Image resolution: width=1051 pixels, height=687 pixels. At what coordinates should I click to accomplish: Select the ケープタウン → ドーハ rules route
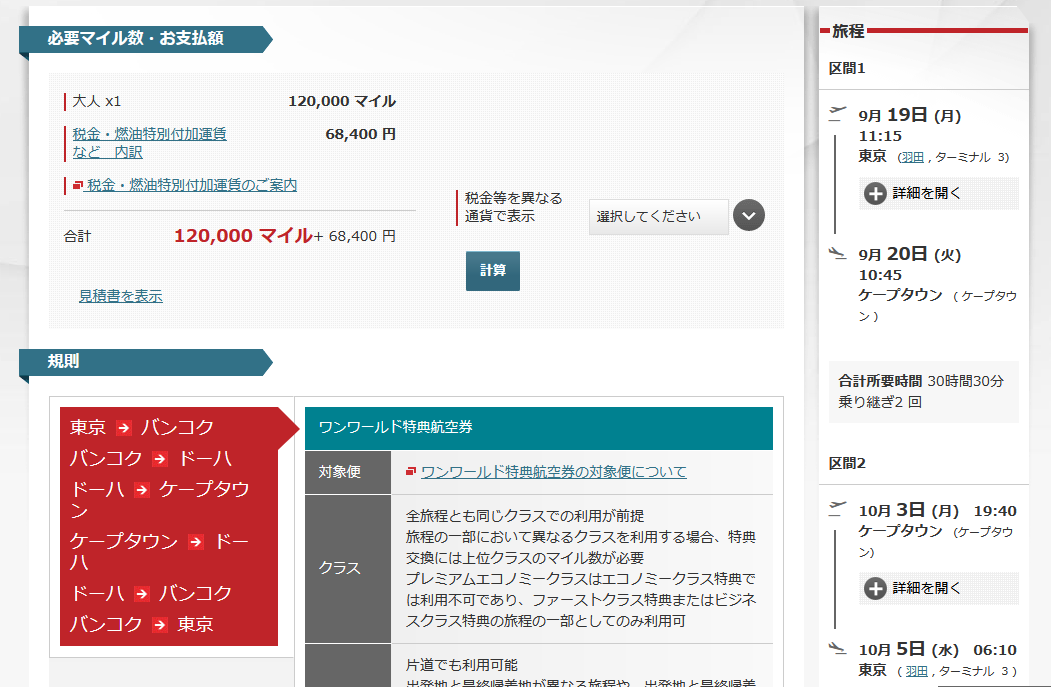pos(160,551)
